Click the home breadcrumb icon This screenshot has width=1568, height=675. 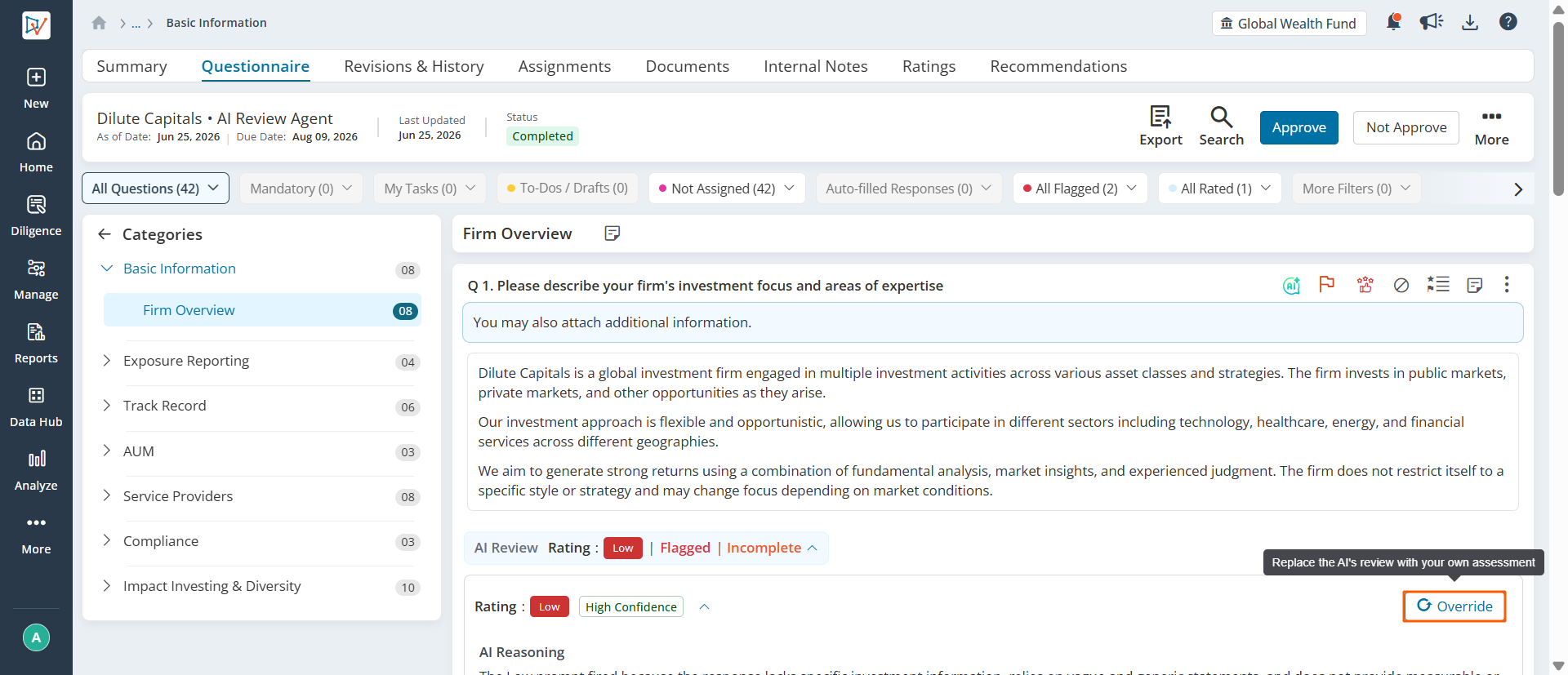pyautogui.click(x=99, y=23)
